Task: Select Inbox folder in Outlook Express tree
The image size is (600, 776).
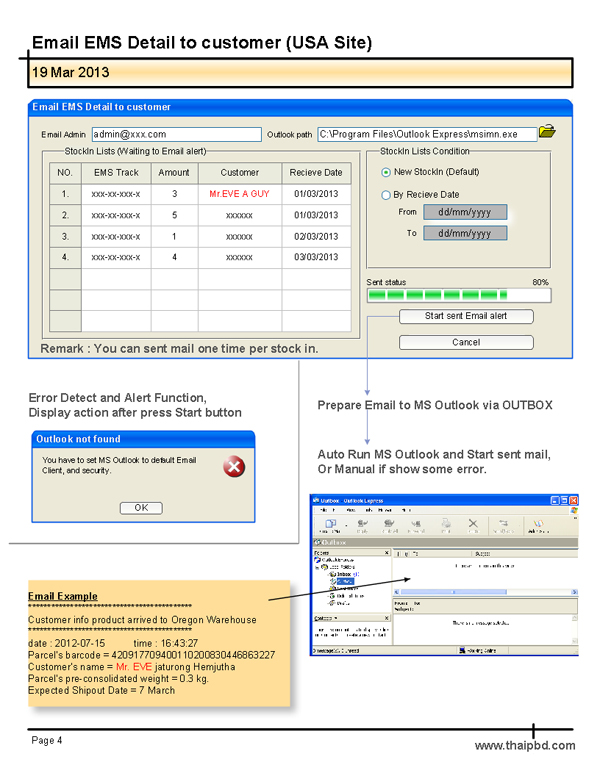Action: coord(345,574)
